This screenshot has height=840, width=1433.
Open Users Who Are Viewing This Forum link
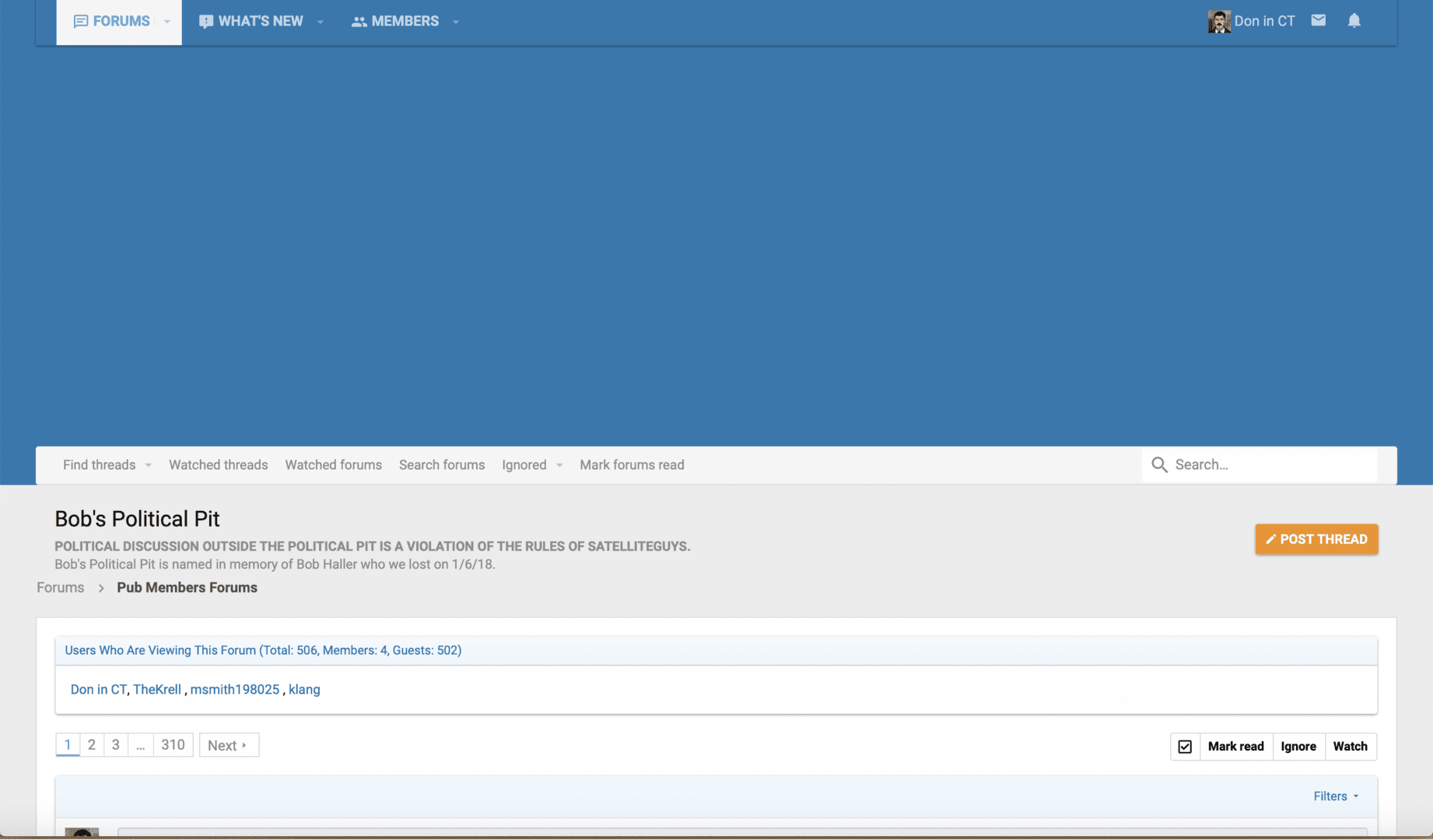point(263,650)
